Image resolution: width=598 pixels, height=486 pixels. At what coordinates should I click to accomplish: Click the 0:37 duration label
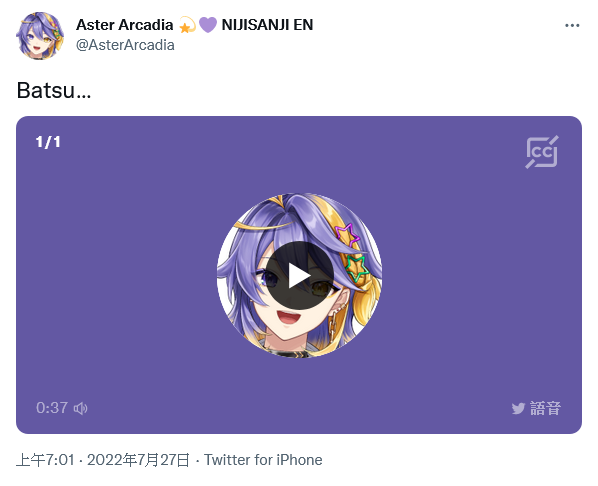coord(52,408)
